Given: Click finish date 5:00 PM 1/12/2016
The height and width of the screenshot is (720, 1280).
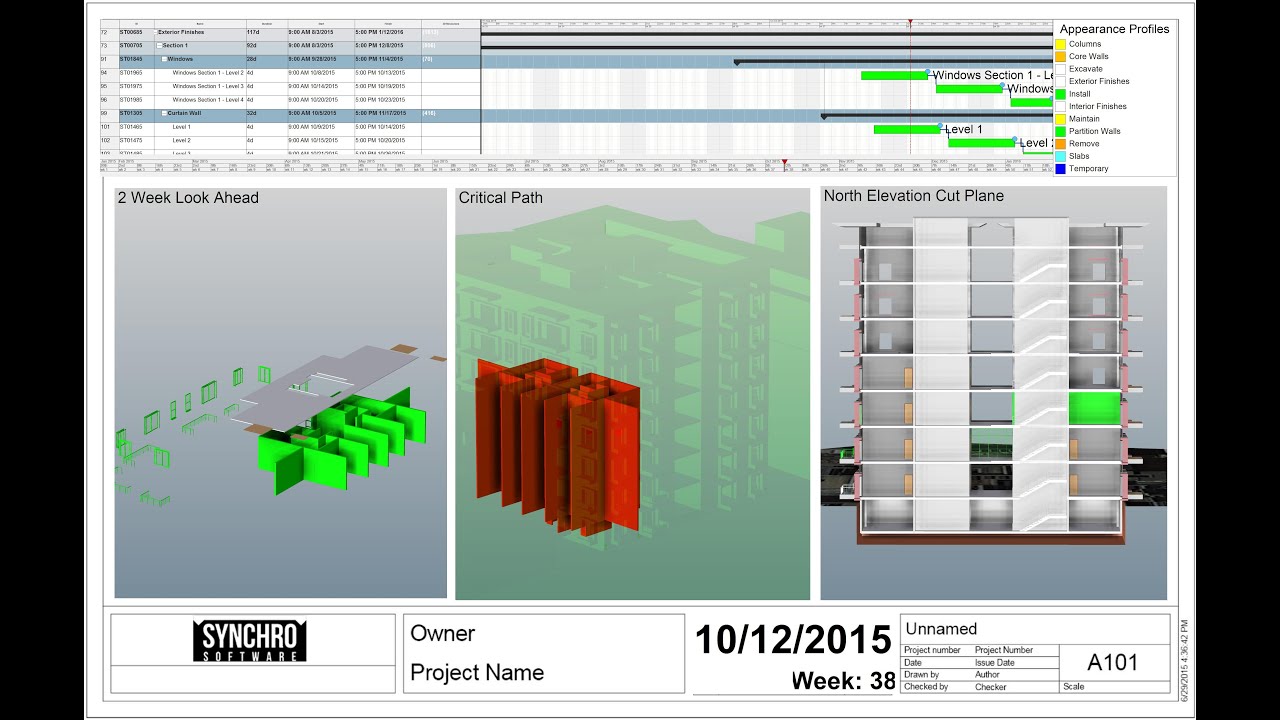Looking at the screenshot, I should tap(379, 32).
